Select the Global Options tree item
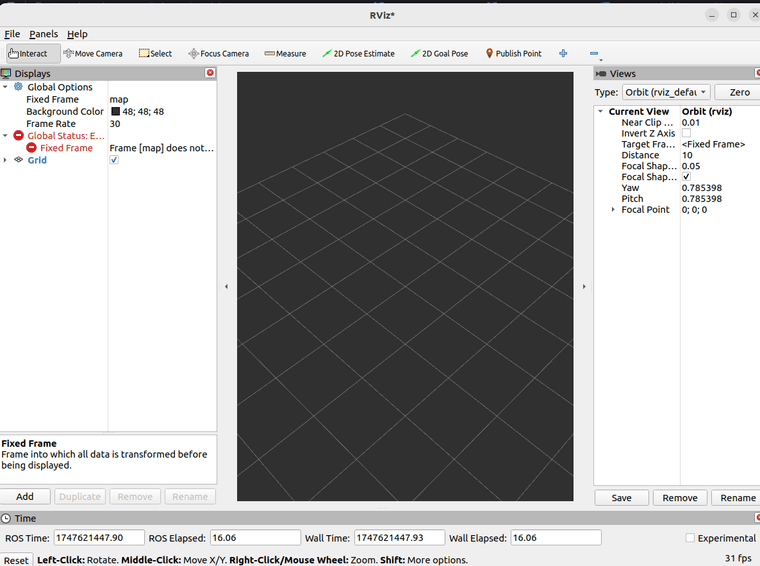This screenshot has width=760, height=566. click(60, 87)
